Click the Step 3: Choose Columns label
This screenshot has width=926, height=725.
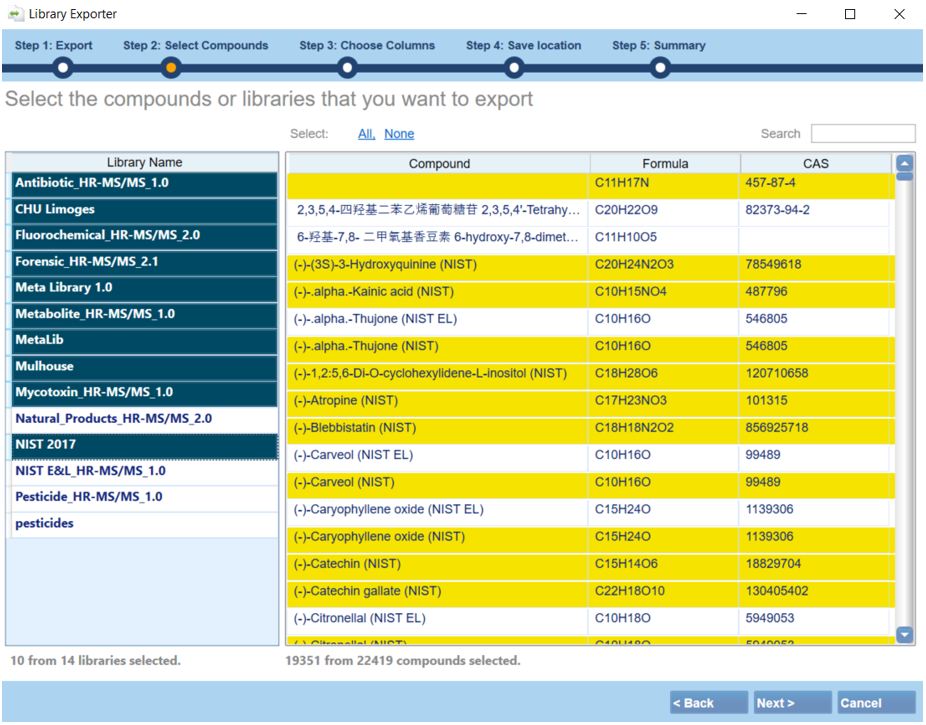367,45
